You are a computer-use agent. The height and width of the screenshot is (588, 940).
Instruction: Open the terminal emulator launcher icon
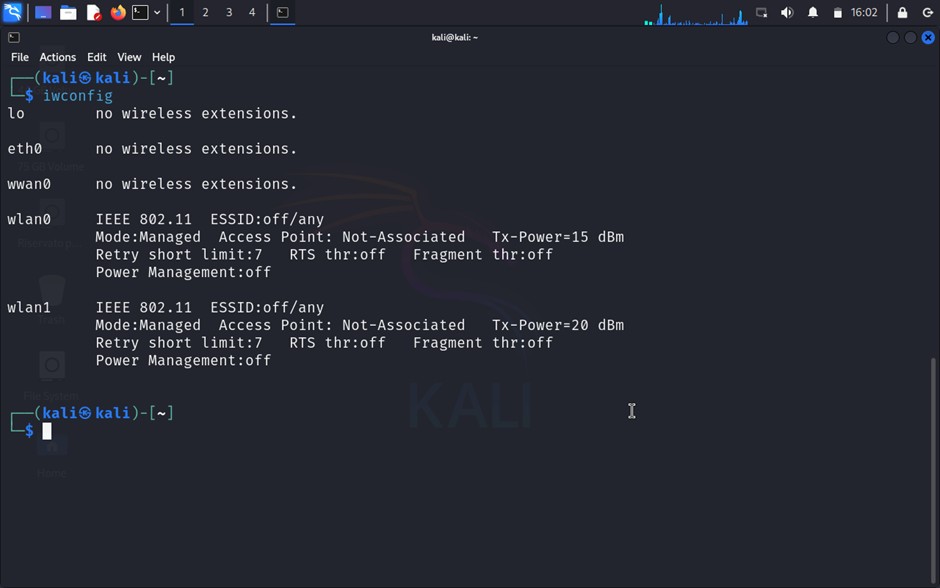[141, 13]
